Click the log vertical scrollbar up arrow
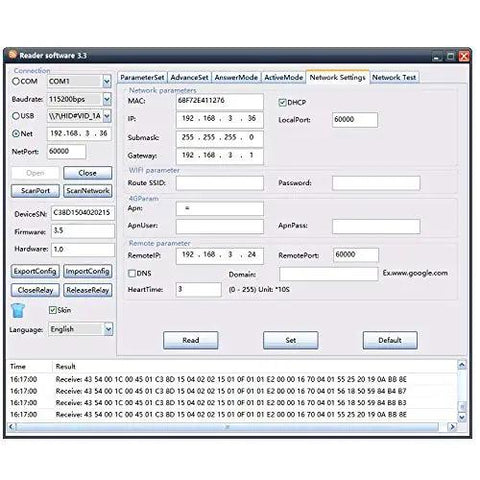Viewport: 480px width, 480px height. point(462,365)
